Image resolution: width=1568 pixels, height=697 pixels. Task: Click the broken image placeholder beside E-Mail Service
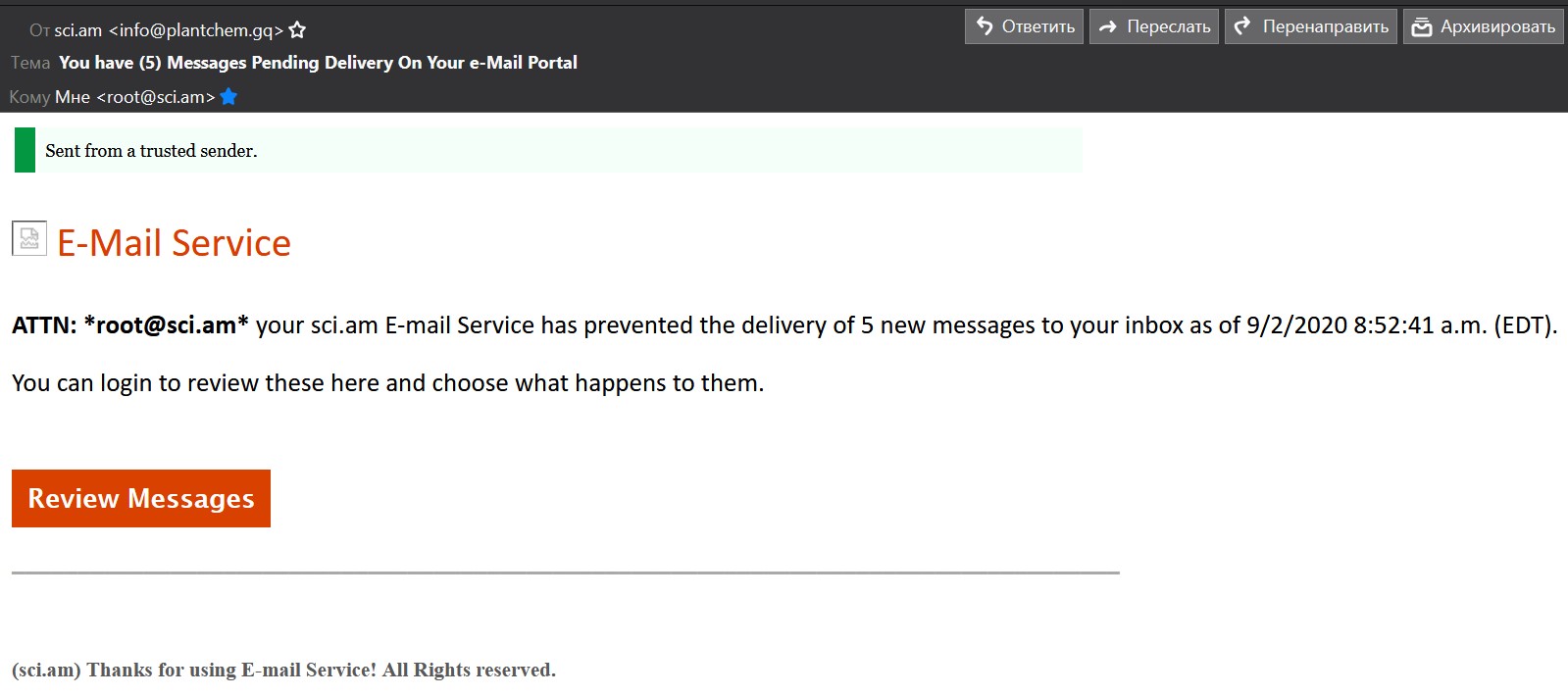click(x=29, y=237)
